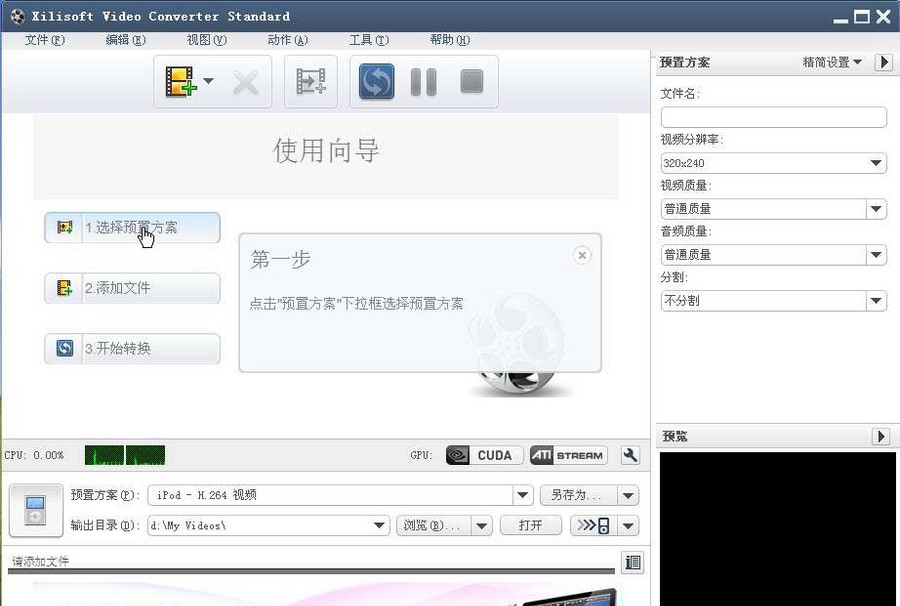The height and width of the screenshot is (606, 900).
Task: Expand the 预置方案 preset dropdown
Action: pyautogui.click(x=522, y=494)
